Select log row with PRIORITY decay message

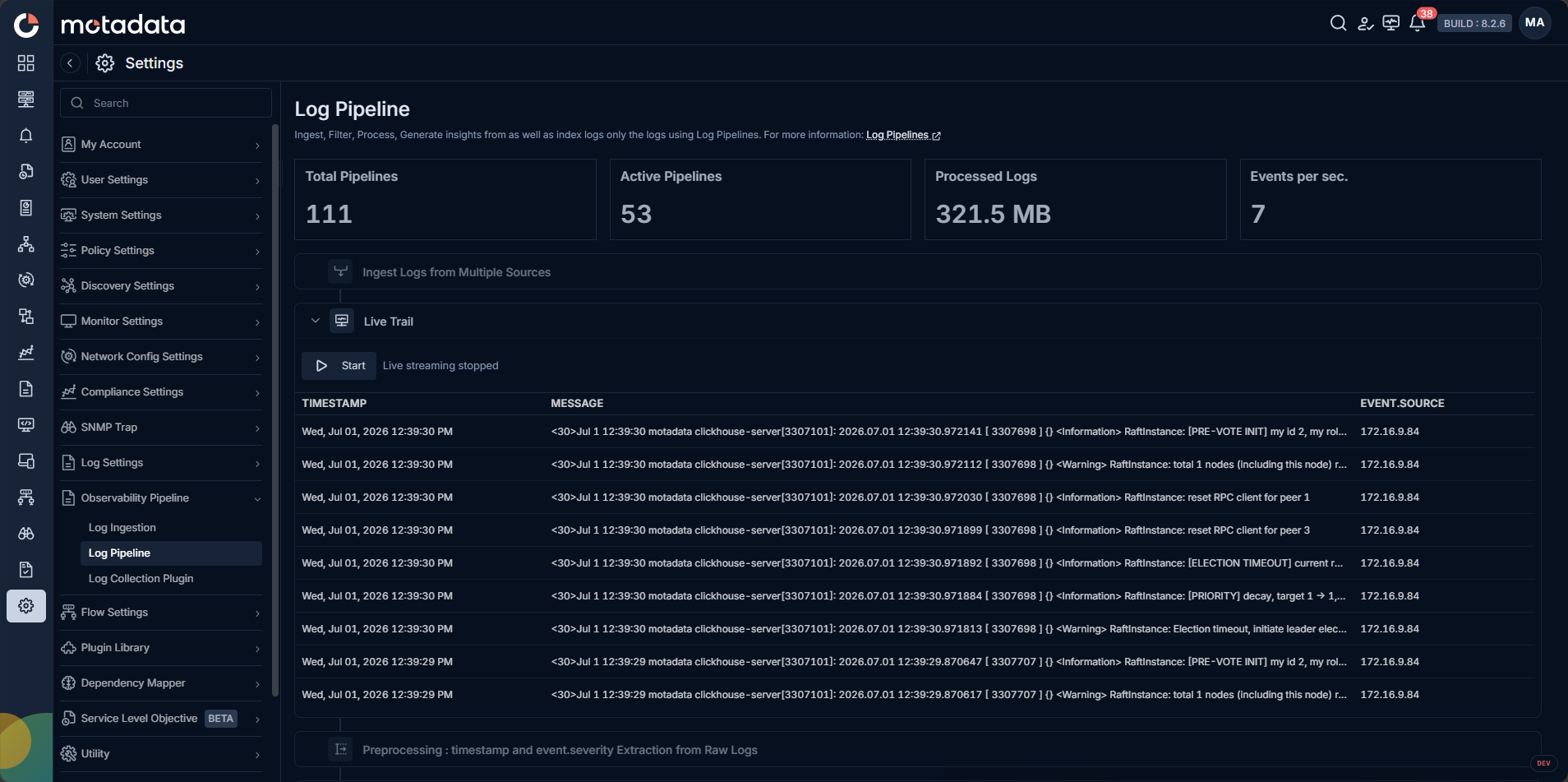point(915,596)
